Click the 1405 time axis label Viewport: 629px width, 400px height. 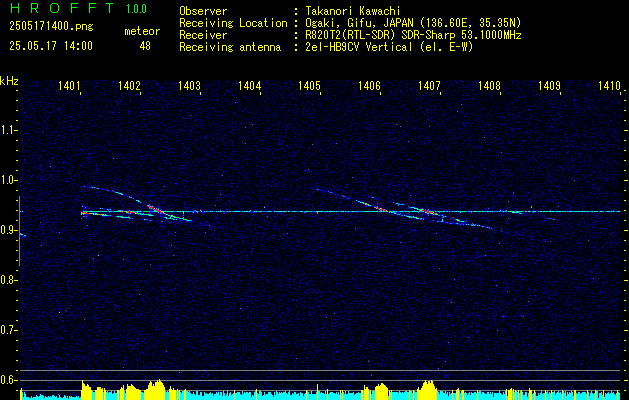(x=309, y=85)
